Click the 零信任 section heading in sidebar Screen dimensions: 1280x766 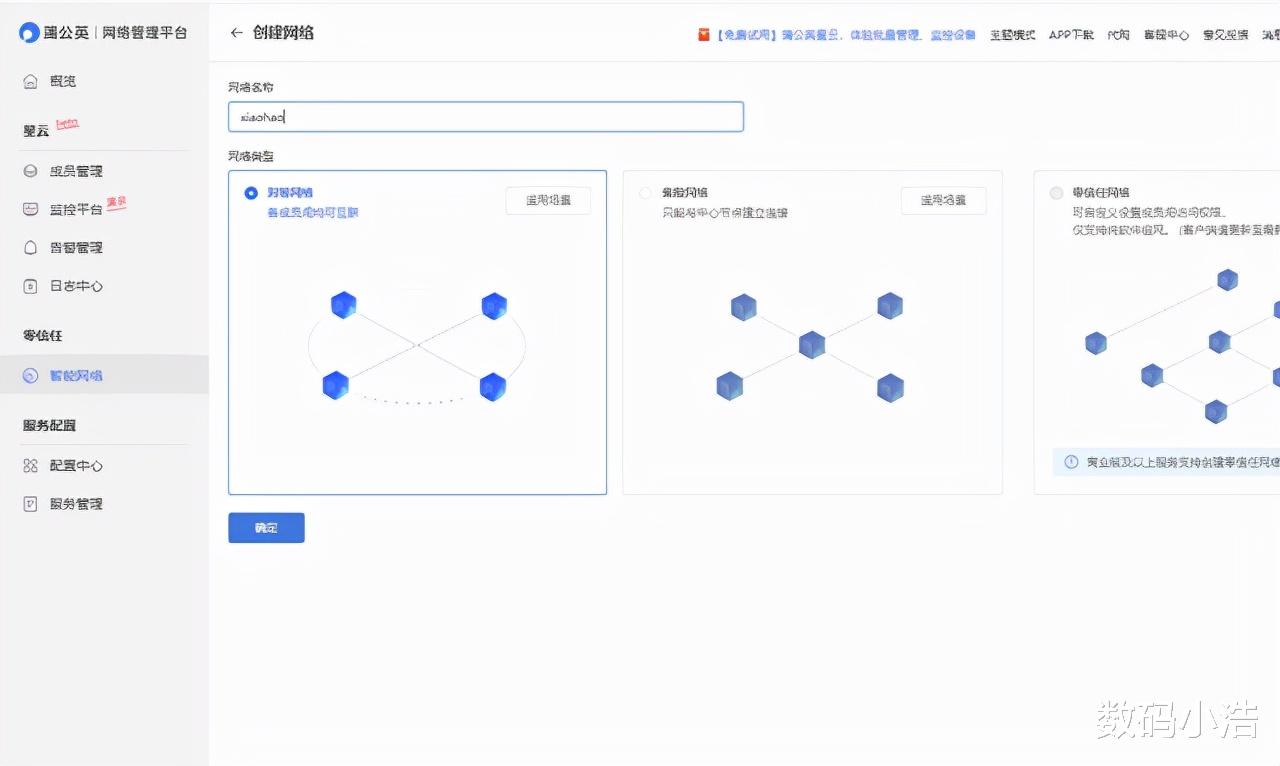pos(43,336)
